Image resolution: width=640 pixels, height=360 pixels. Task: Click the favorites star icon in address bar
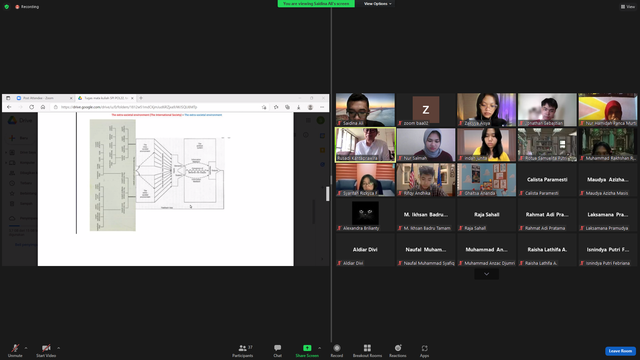(x=264, y=107)
